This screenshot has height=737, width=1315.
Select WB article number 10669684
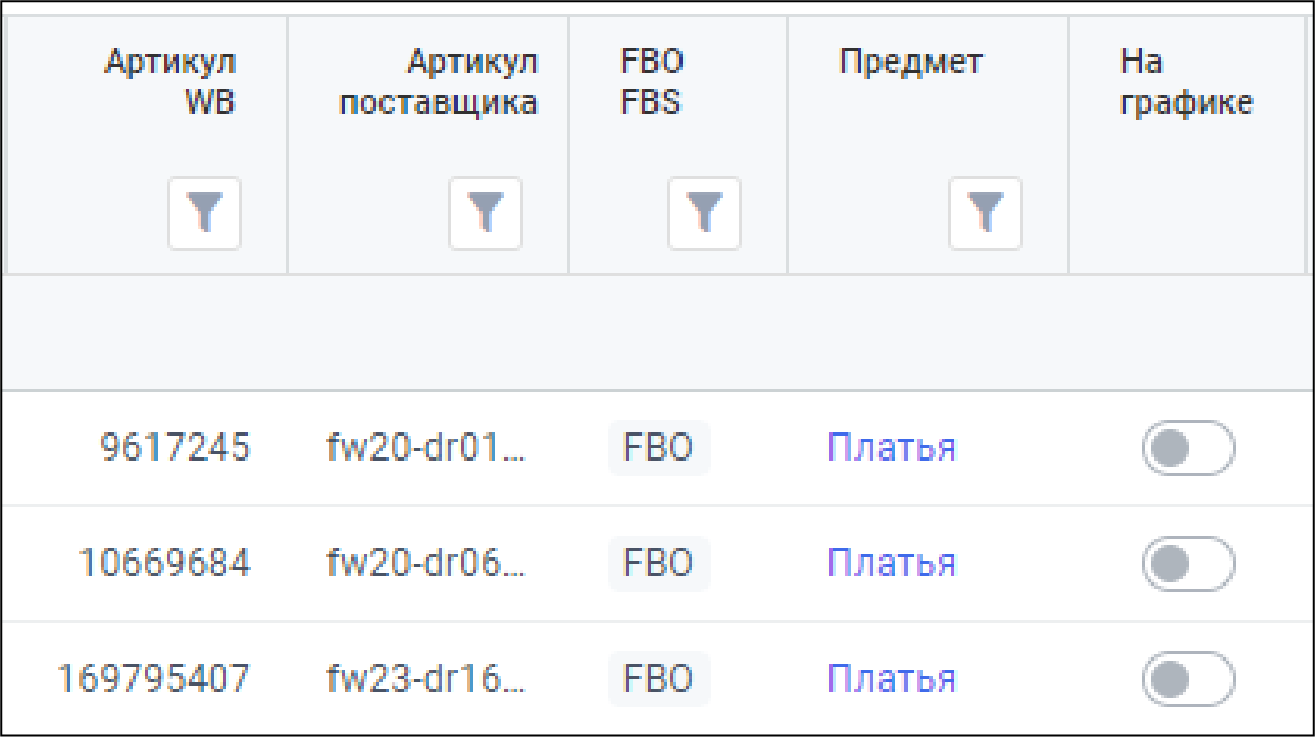point(164,564)
